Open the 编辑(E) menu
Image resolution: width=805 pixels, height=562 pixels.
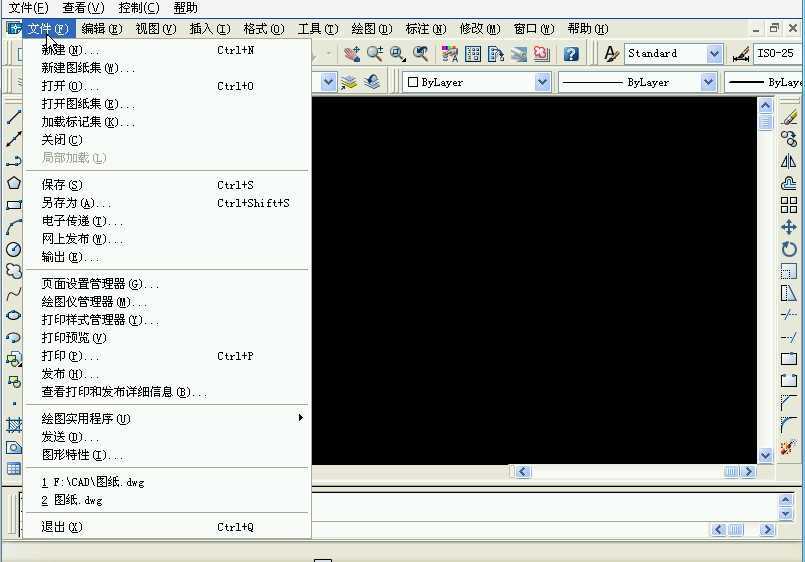coord(102,29)
